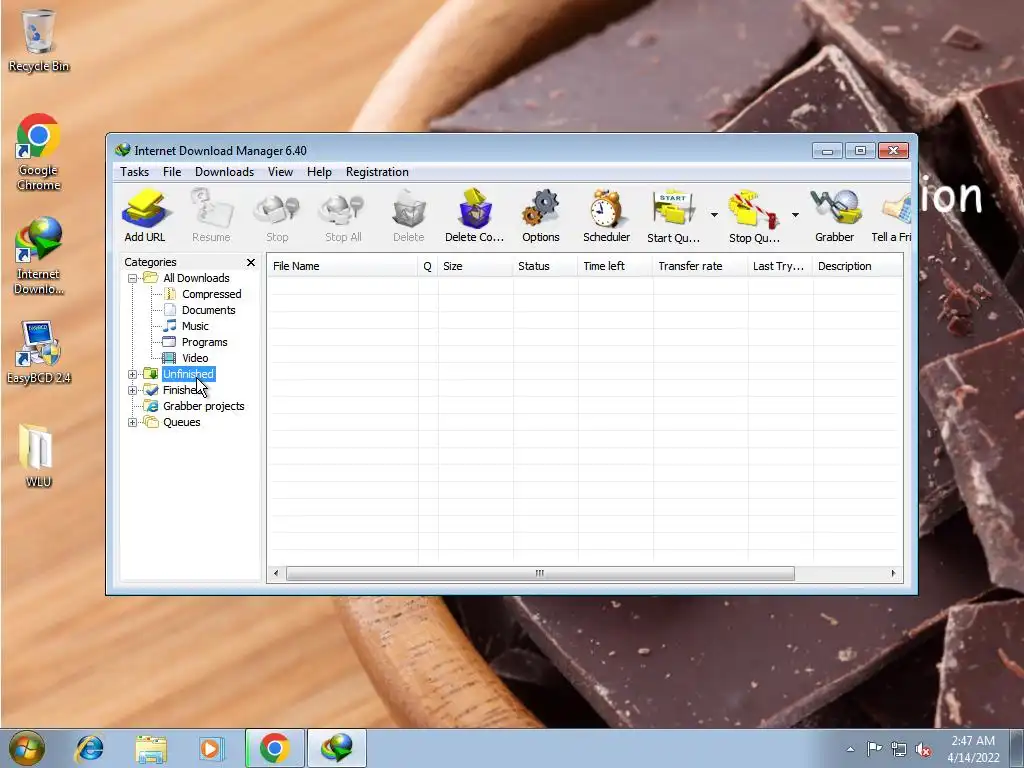Click the Action Center flag icon
This screenshot has height=768, width=1024.
(x=874, y=749)
